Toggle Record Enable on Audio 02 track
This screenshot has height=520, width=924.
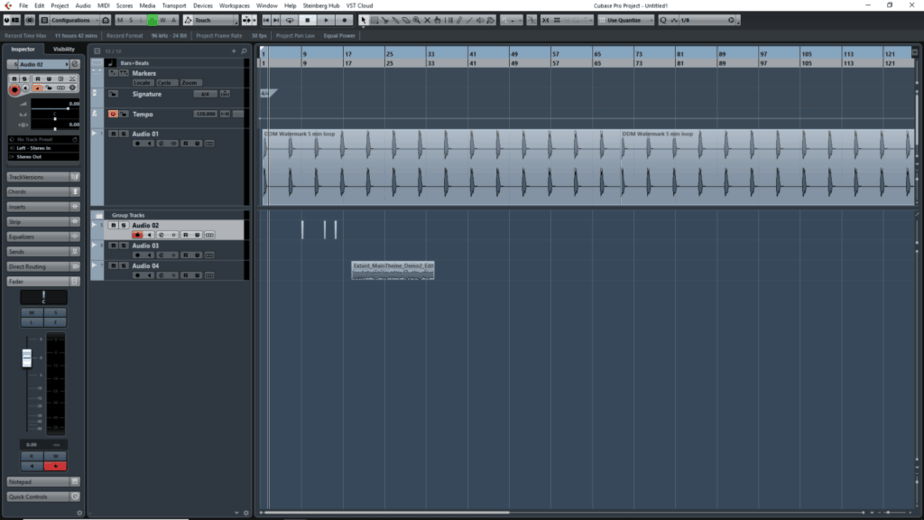pos(137,235)
